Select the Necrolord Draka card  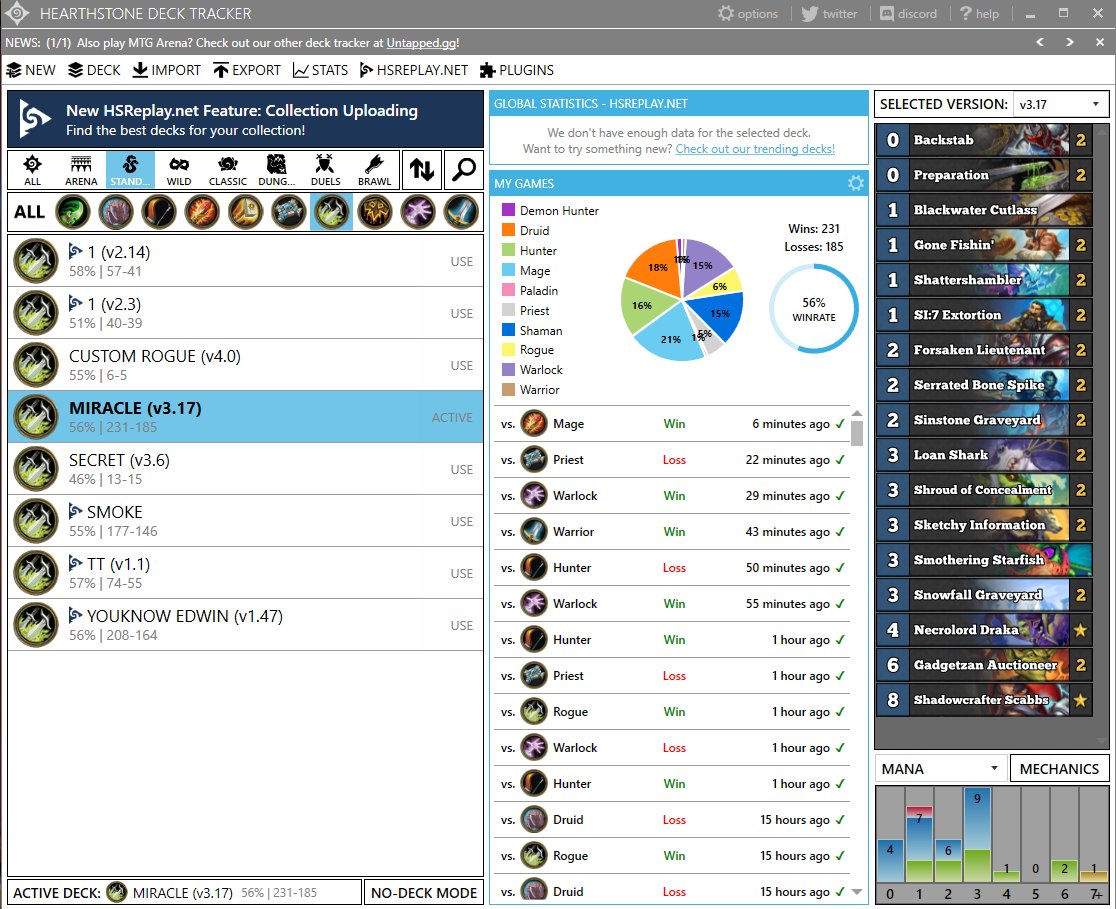coord(984,630)
